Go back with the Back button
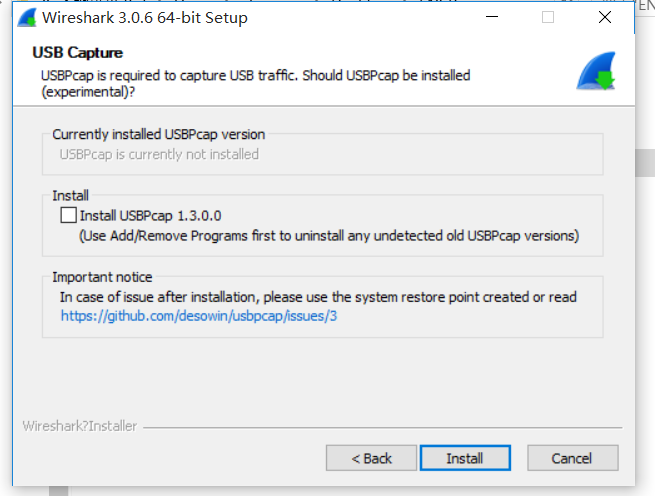This screenshot has height=496, width=655. click(371, 458)
